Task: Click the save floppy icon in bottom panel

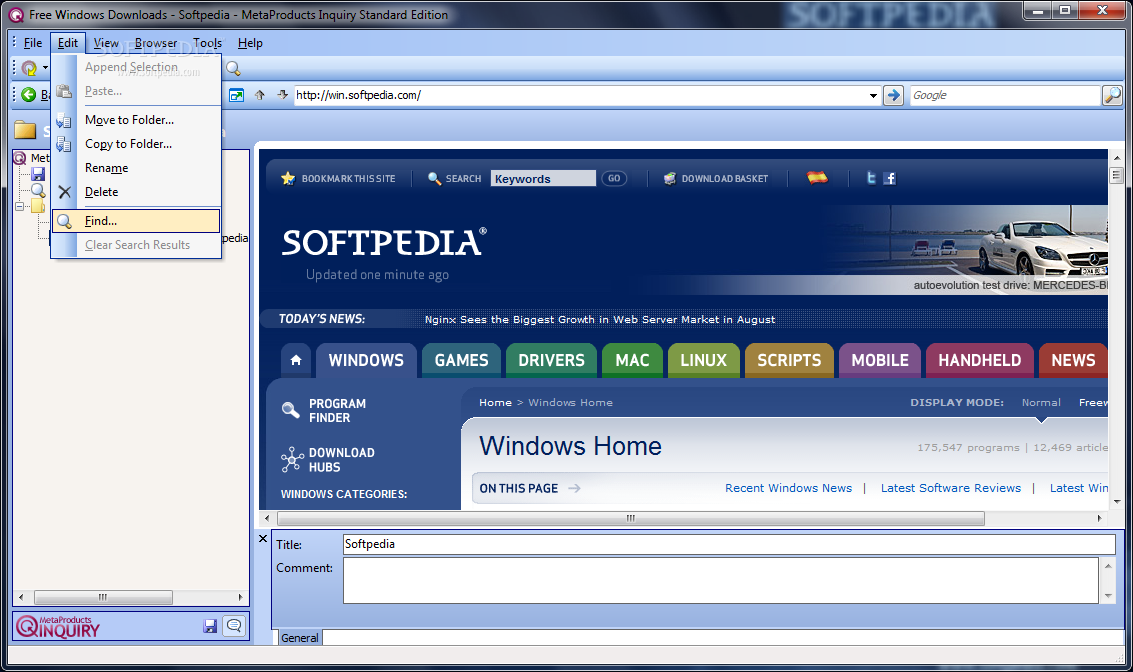Action: (x=210, y=626)
